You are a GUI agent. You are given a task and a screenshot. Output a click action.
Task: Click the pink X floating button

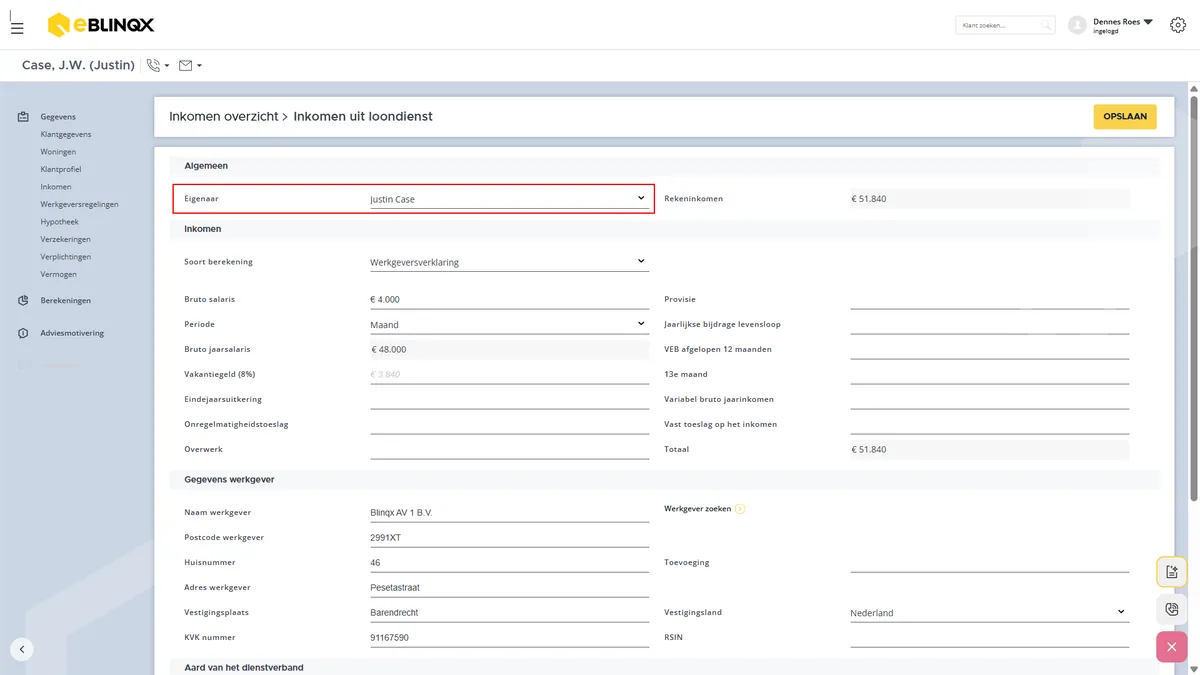[1172, 647]
